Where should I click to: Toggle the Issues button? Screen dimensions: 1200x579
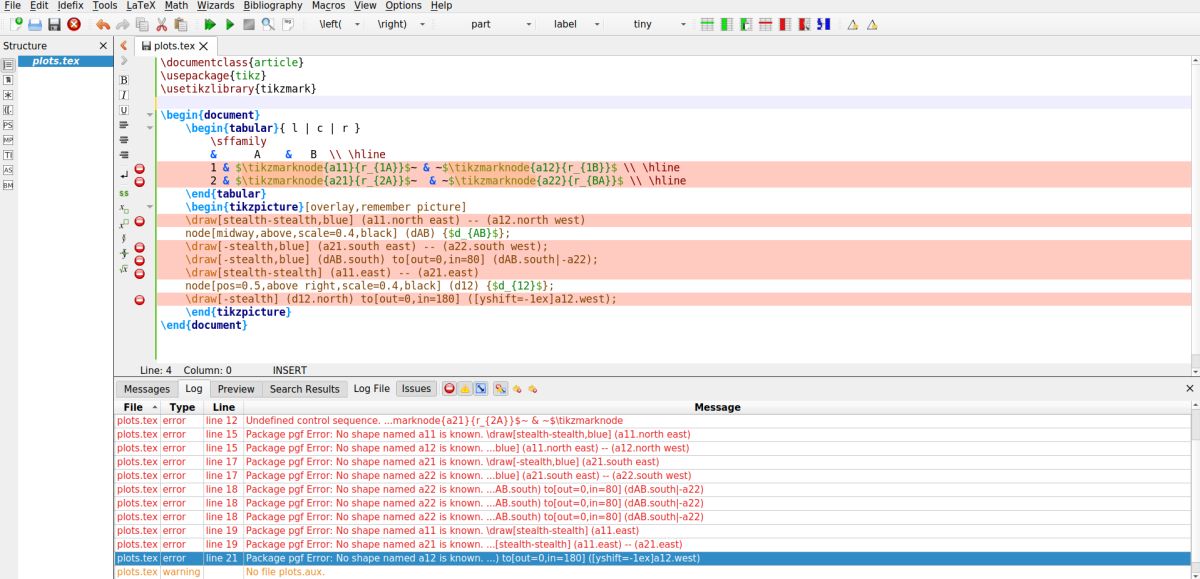[x=416, y=389]
